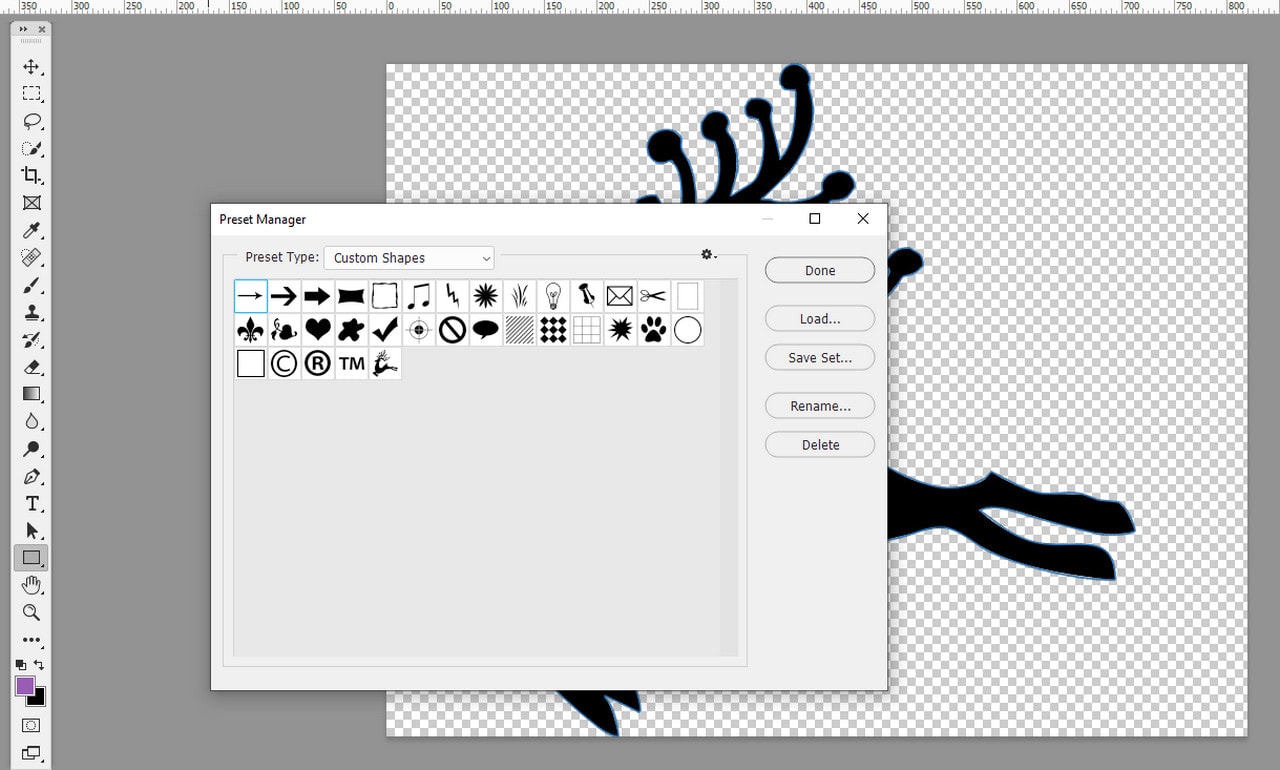Image resolution: width=1280 pixels, height=770 pixels.
Task: Select the Gradient tool
Action: coord(32,394)
